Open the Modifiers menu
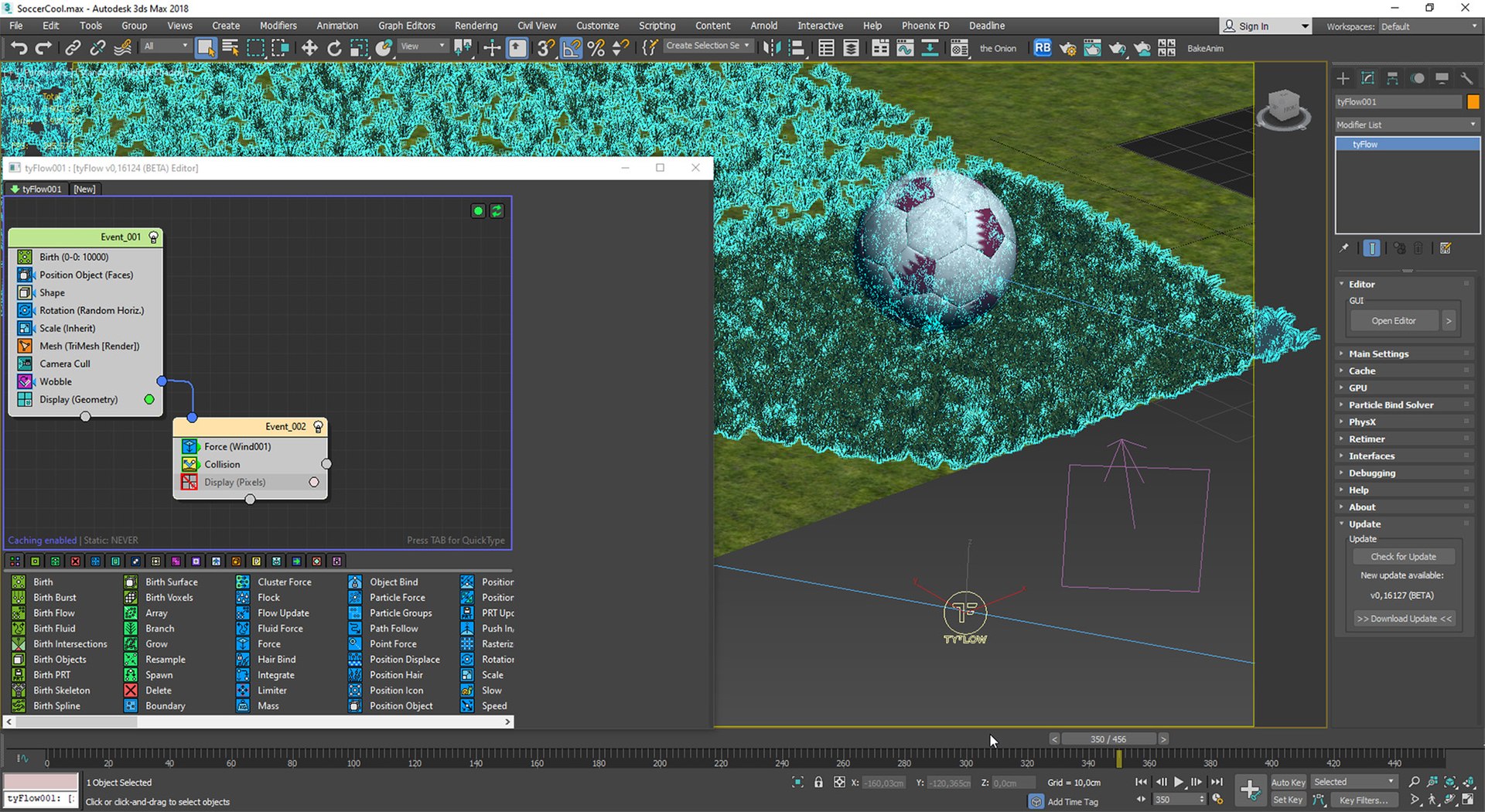1485x812 pixels. click(x=278, y=26)
